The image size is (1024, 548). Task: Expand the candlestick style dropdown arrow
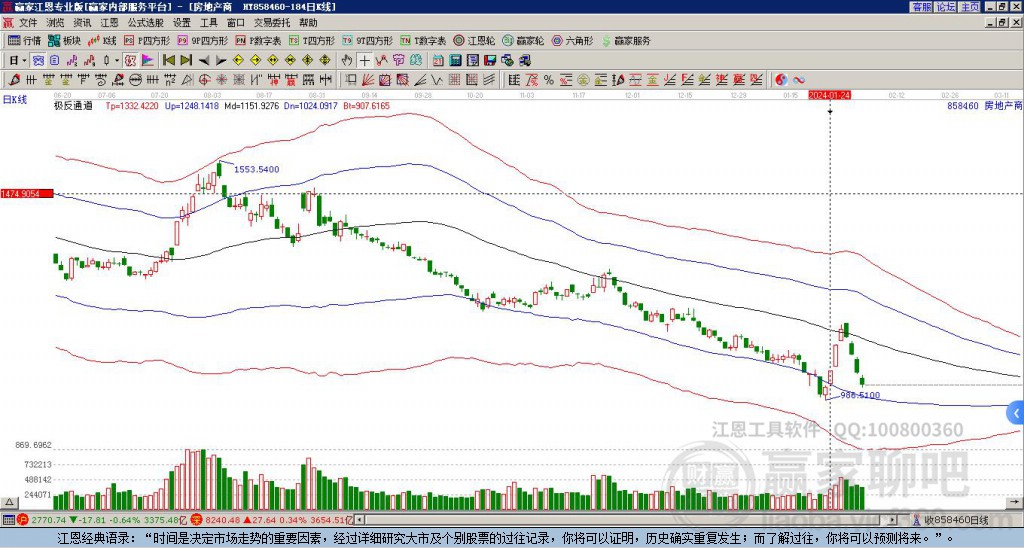click(x=117, y=61)
